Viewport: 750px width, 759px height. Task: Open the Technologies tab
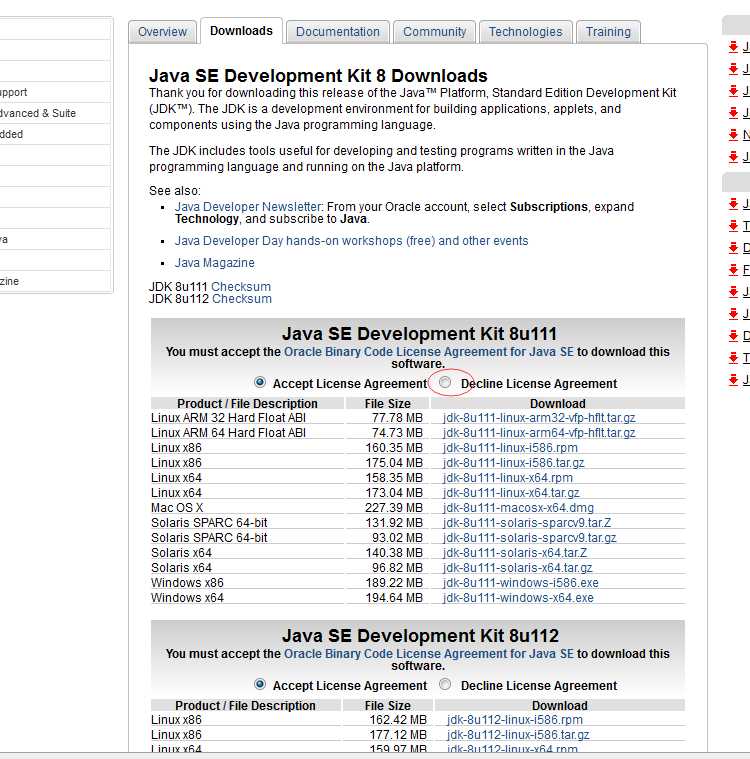(525, 32)
